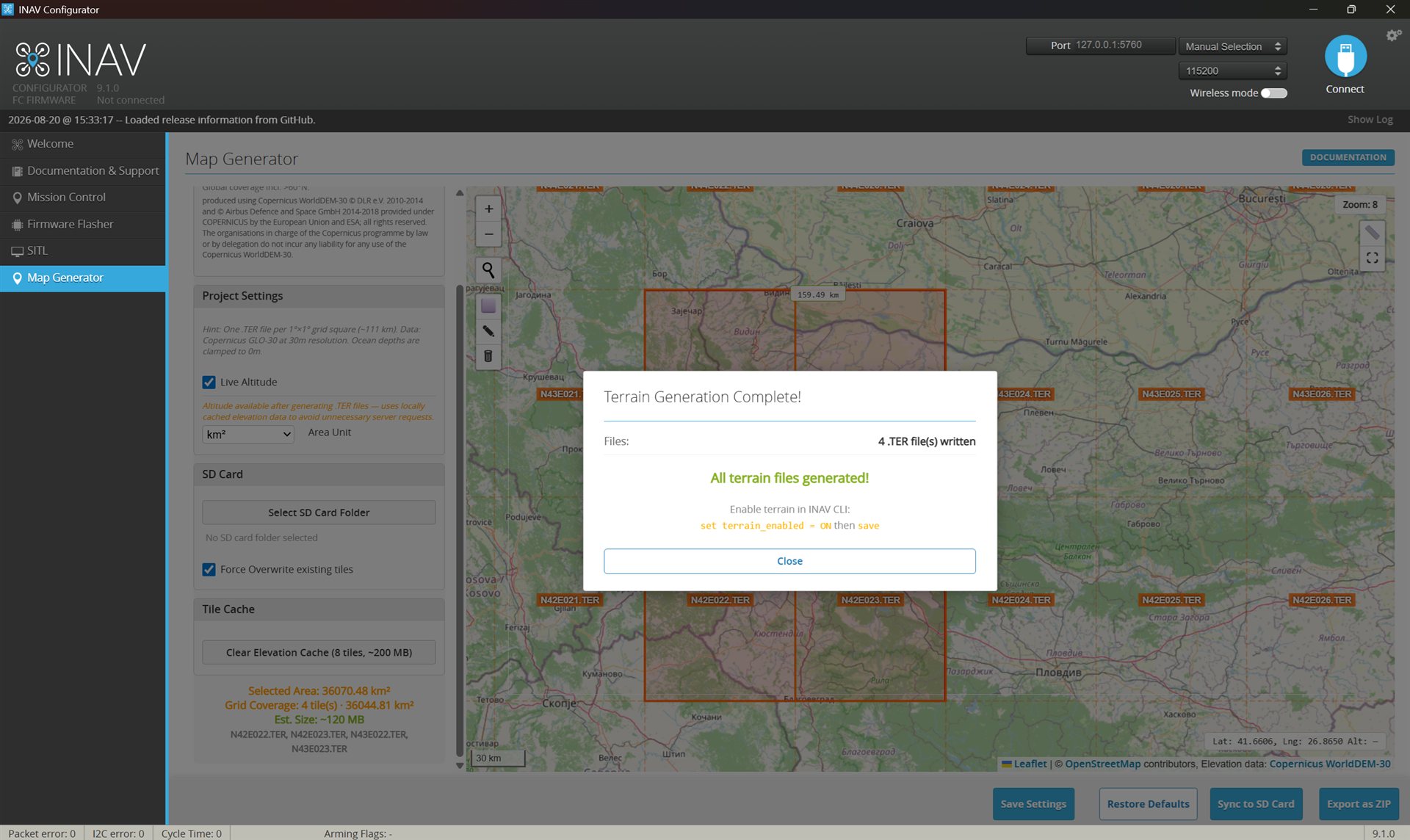The height and width of the screenshot is (840, 1410).
Task: Open the Leaflet attribution link
Action: (x=1030, y=764)
